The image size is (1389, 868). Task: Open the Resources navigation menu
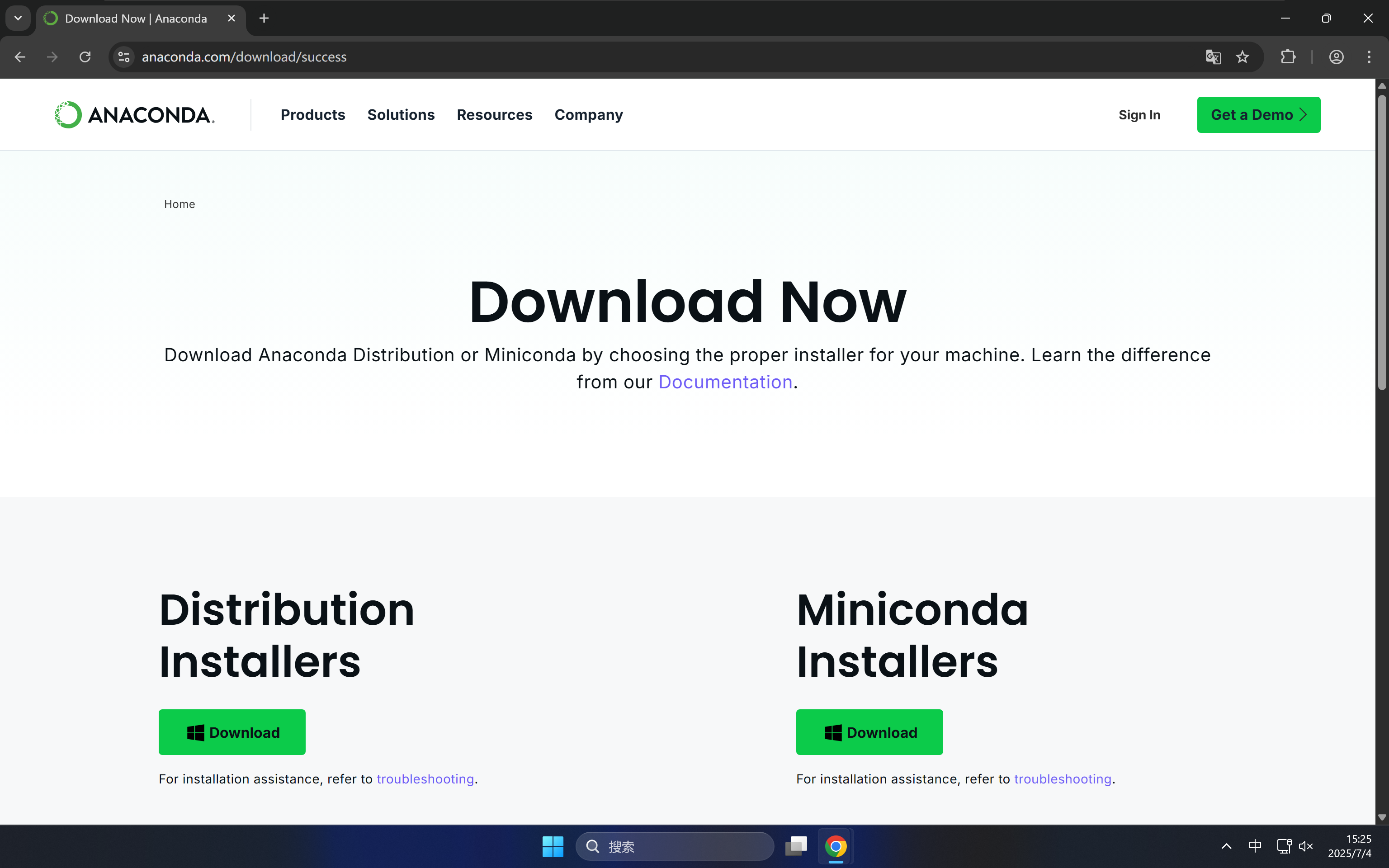click(x=494, y=115)
